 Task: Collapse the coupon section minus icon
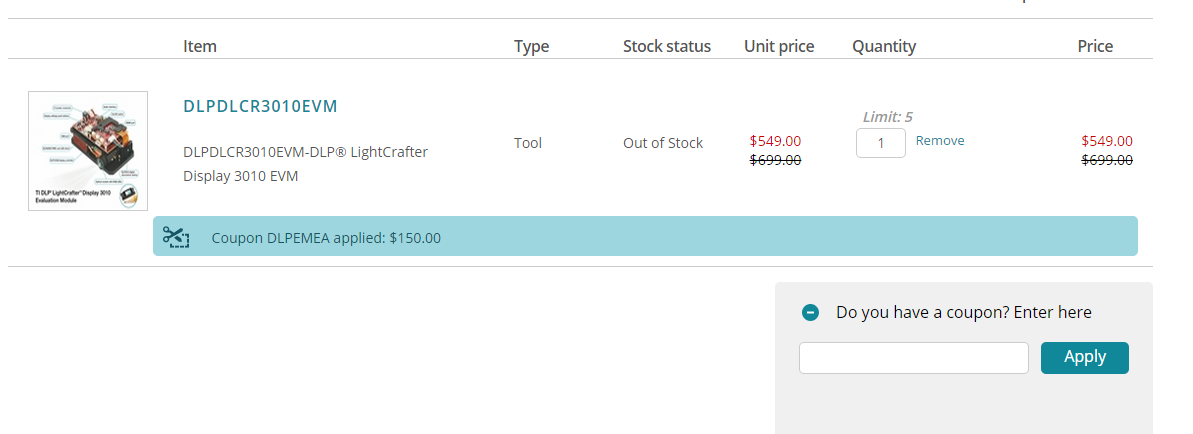click(811, 313)
